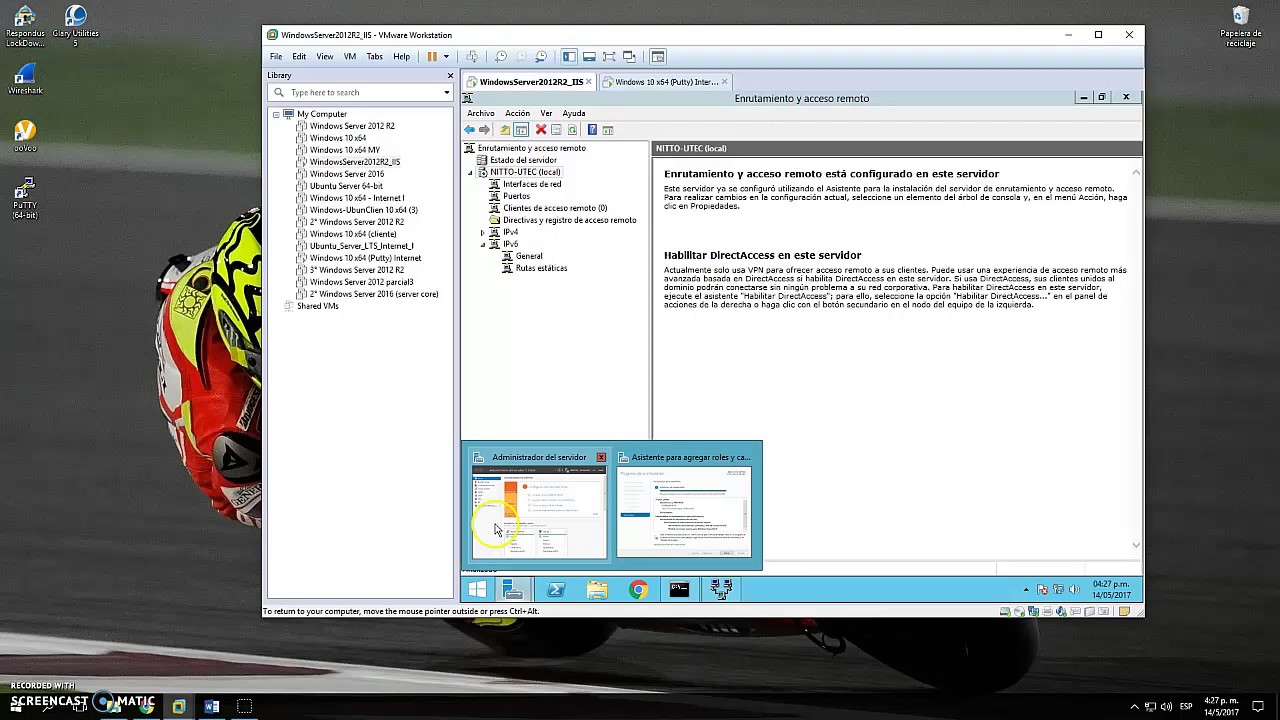The width and height of the screenshot is (1280, 720).
Task: Select Shared VMs in the library
Action: tap(317, 306)
